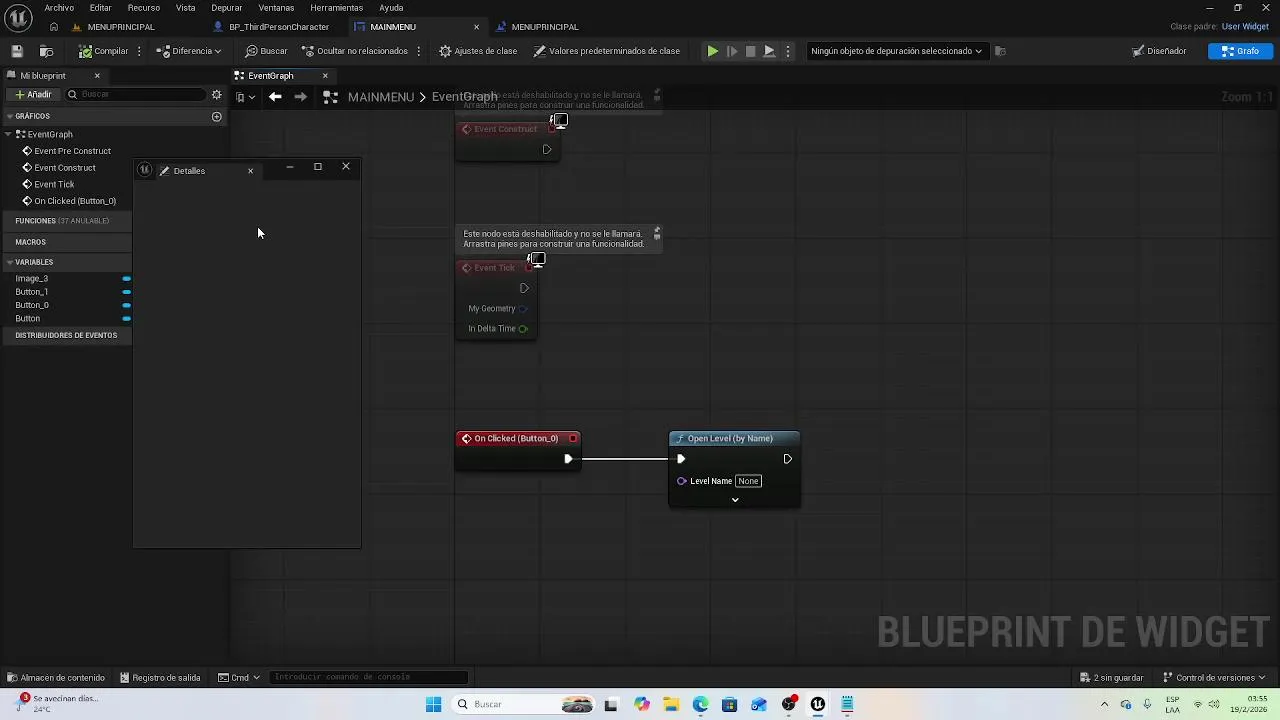Navigate forward with the right arrow
The height and width of the screenshot is (720, 1280).
[300, 97]
